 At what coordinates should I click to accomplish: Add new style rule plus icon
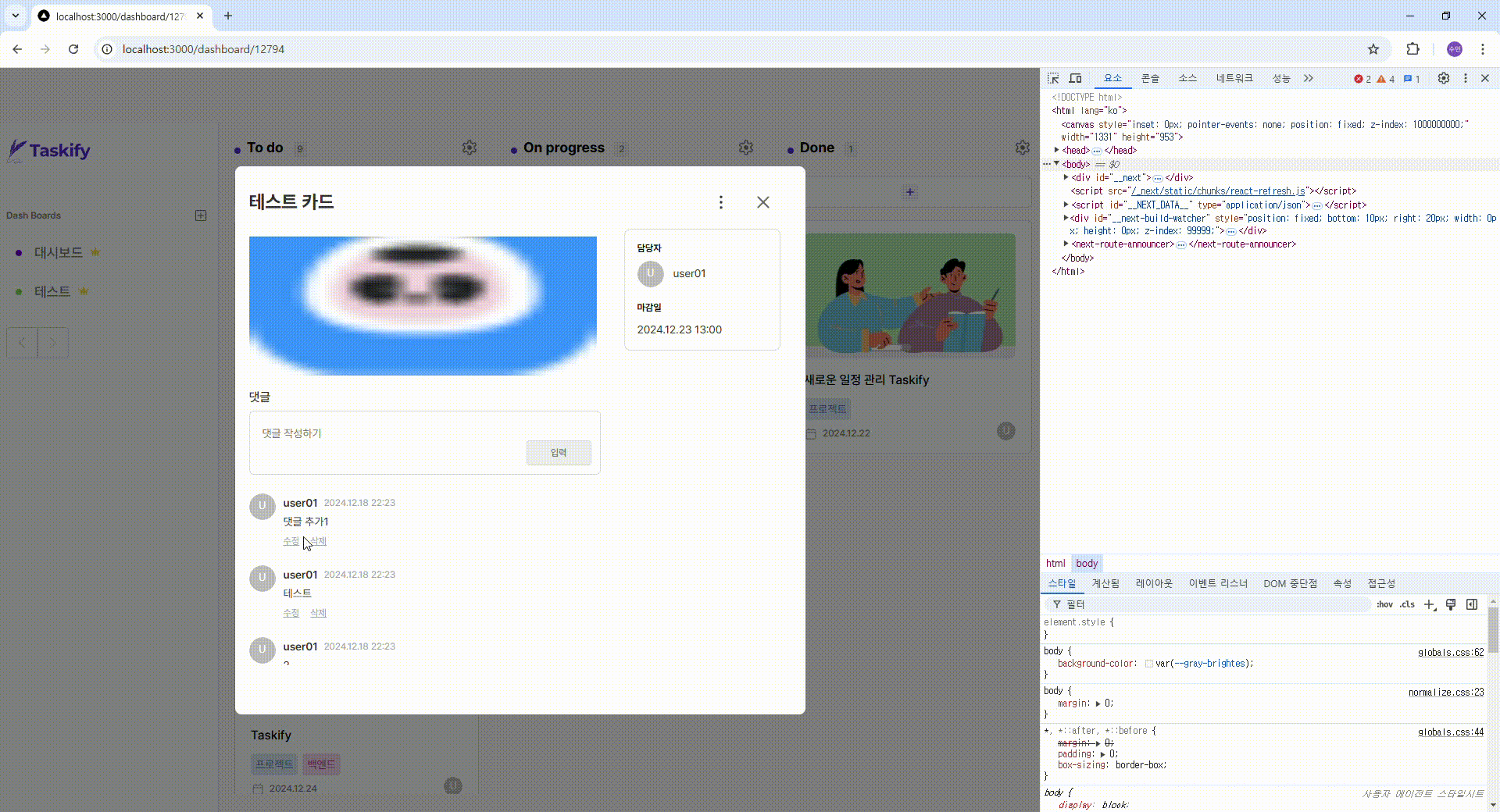click(1430, 604)
